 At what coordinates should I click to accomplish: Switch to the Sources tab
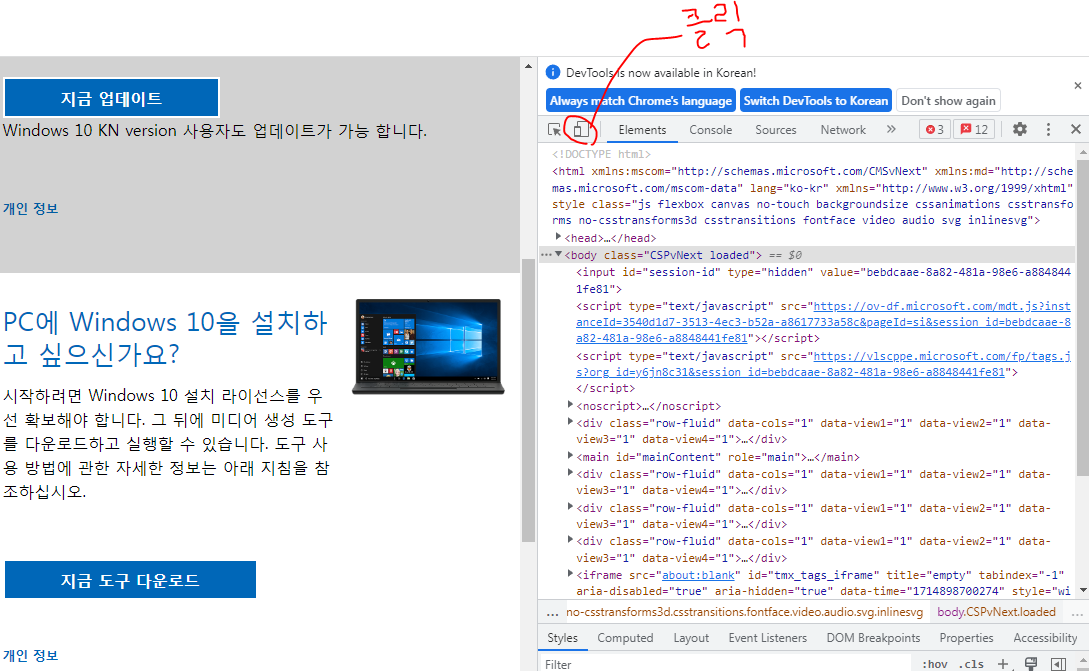(x=776, y=130)
